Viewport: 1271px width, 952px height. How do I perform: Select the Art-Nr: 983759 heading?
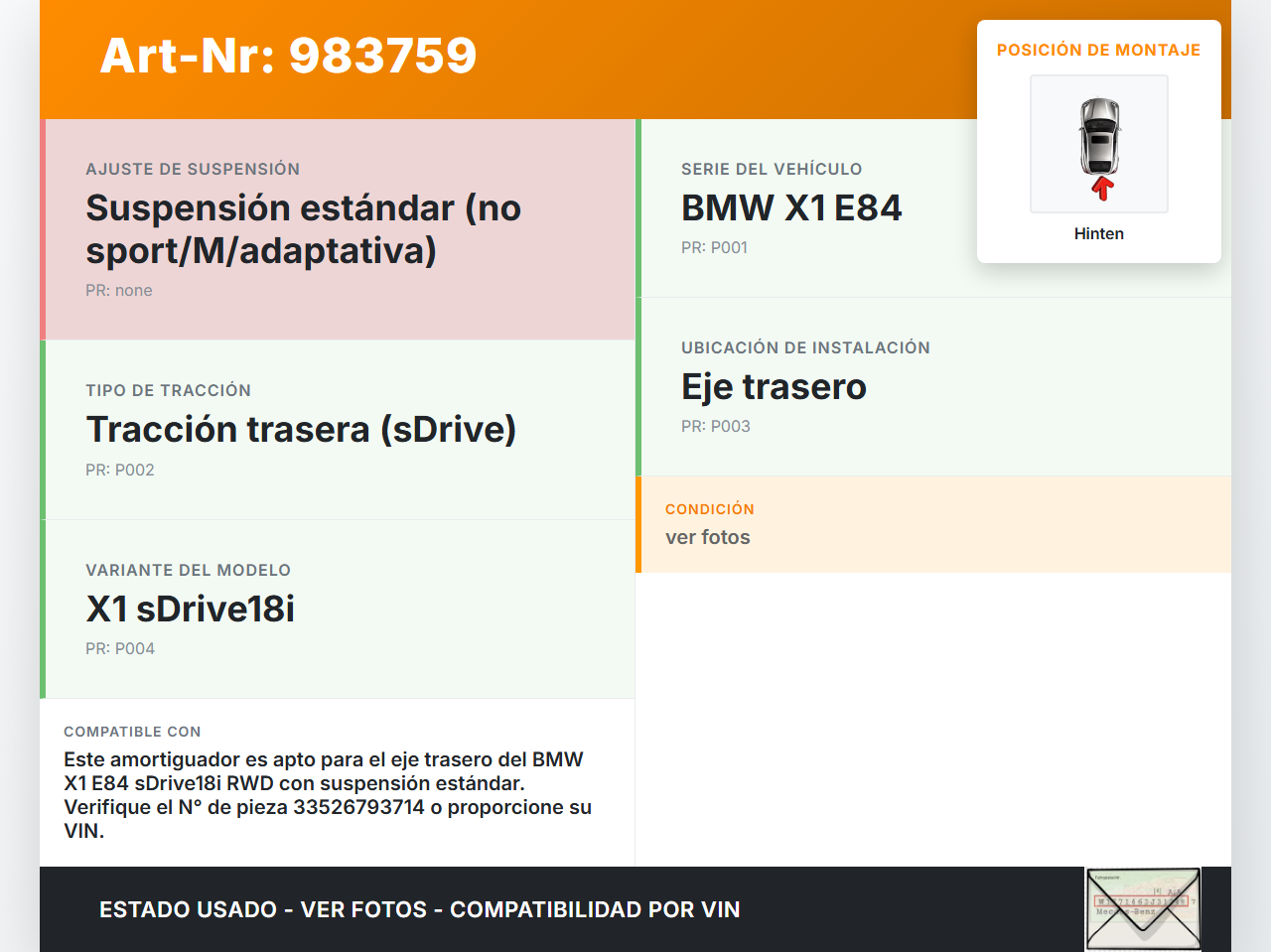288,56
